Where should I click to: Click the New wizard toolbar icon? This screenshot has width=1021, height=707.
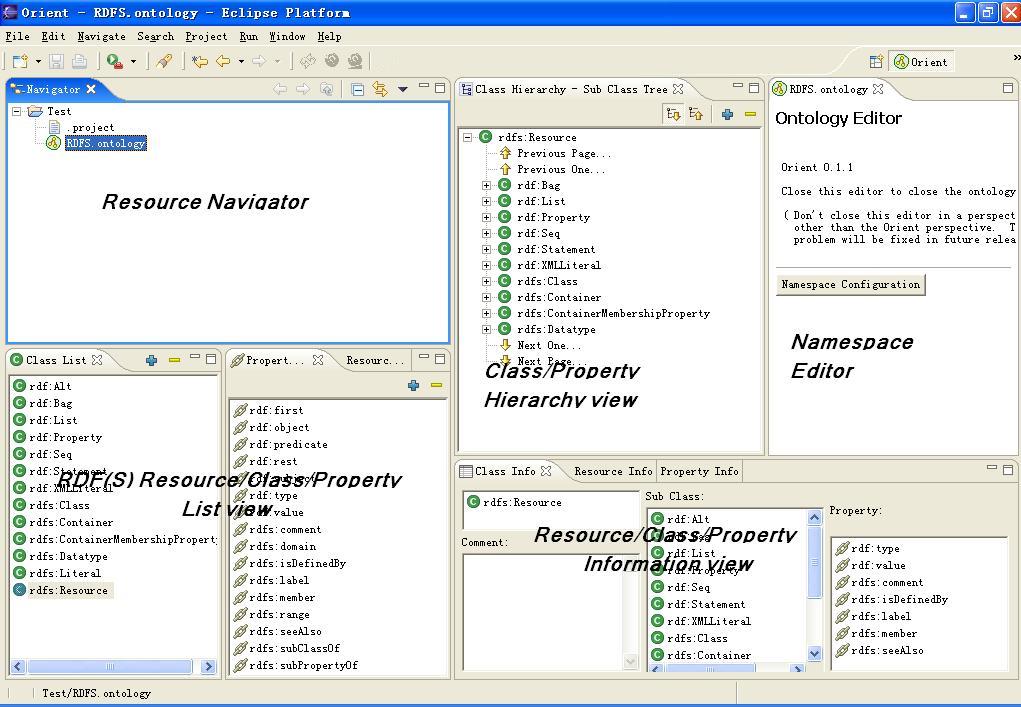[x=20, y=62]
